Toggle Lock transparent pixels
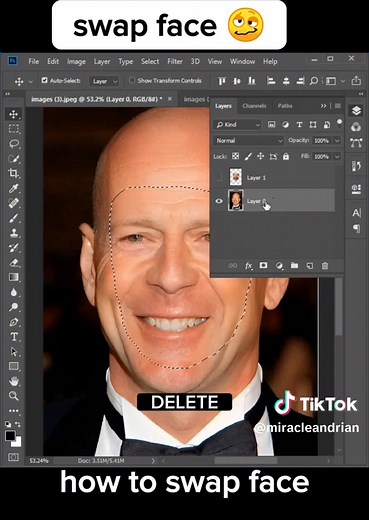 point(235,156)
